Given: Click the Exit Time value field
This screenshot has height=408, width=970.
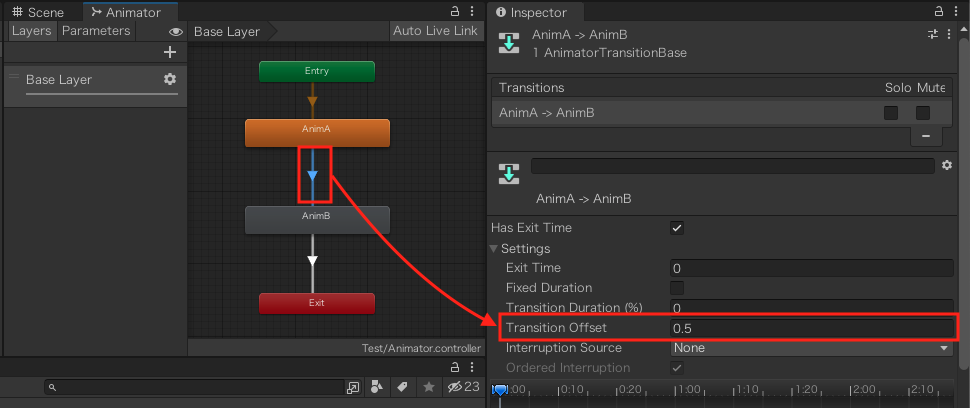Looking at the screenshot, I should coord(812,268).
